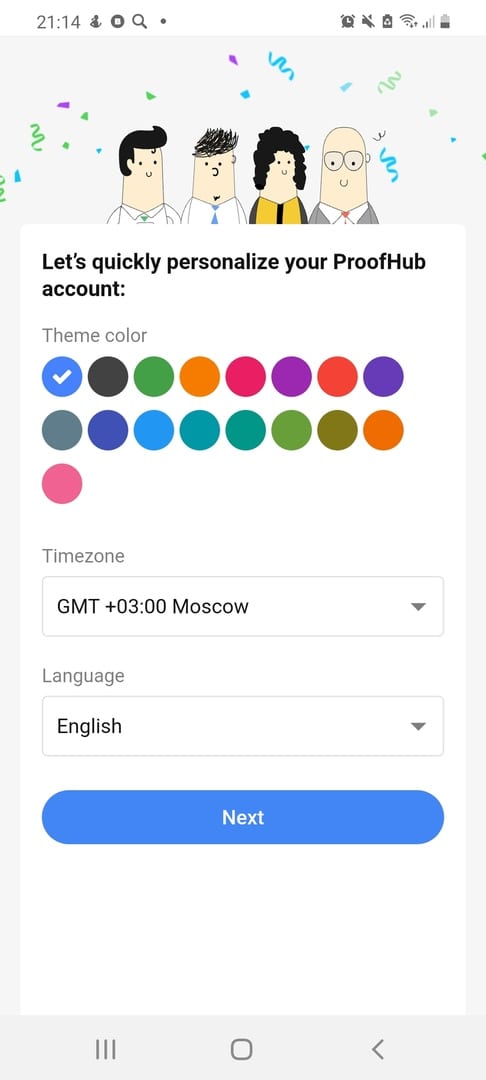Select the teal theme color swatch
486x1080 pixels.
tap(246, 430)
